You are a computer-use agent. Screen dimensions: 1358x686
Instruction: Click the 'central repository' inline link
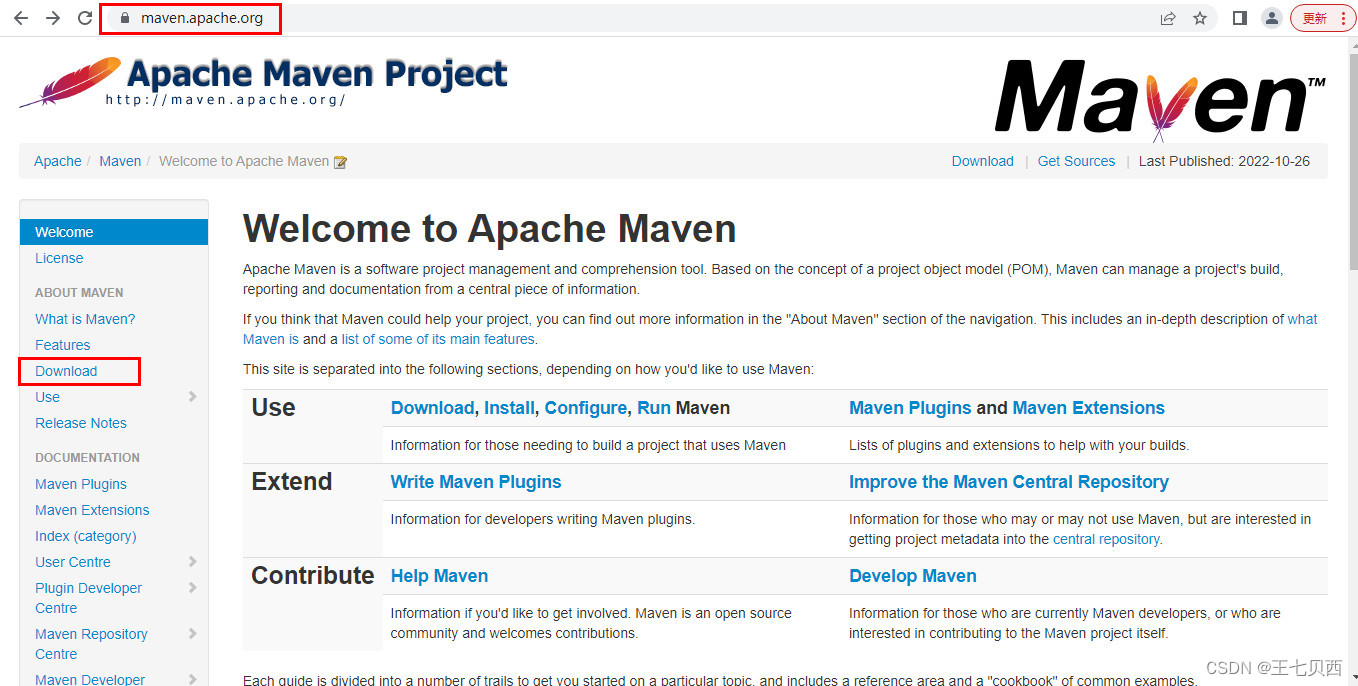click(x=1106, y=539)
